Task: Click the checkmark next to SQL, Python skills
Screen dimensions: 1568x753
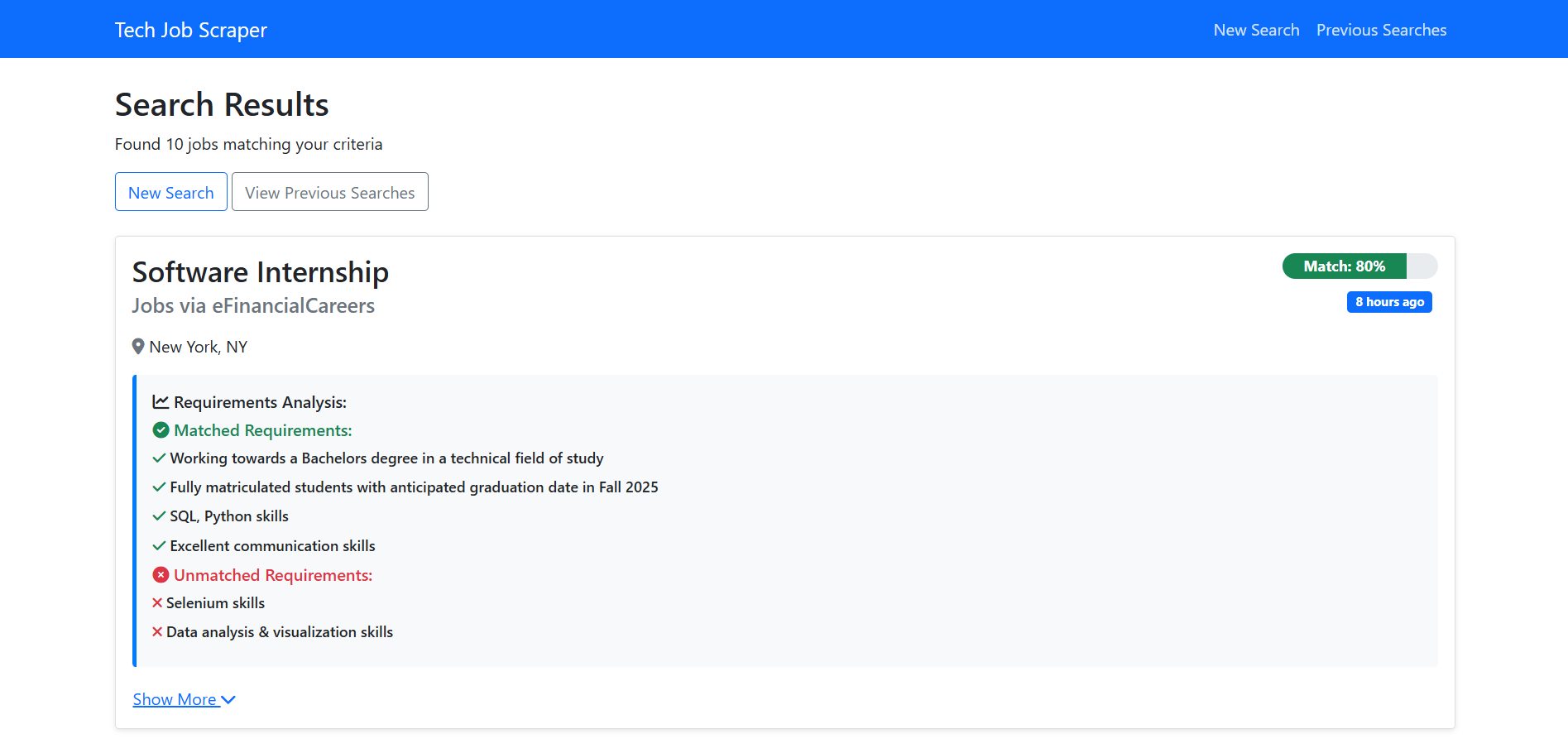Action: pos(159,516)
